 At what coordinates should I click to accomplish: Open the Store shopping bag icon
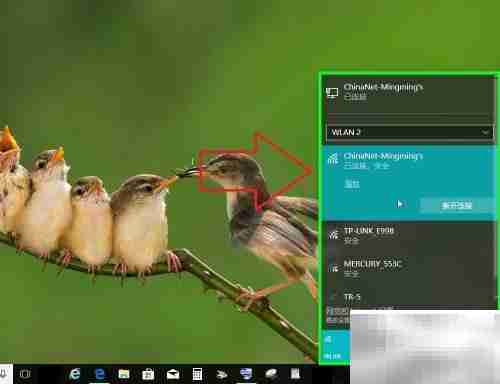[148, 374]
